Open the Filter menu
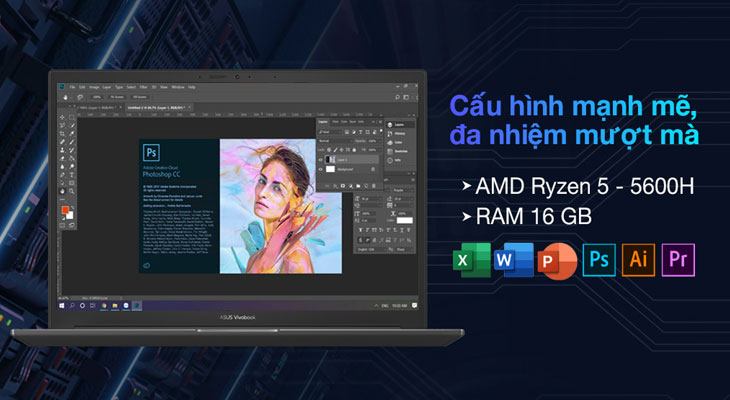The height and width of the screenshot is (400, 730). click(143, 87)
